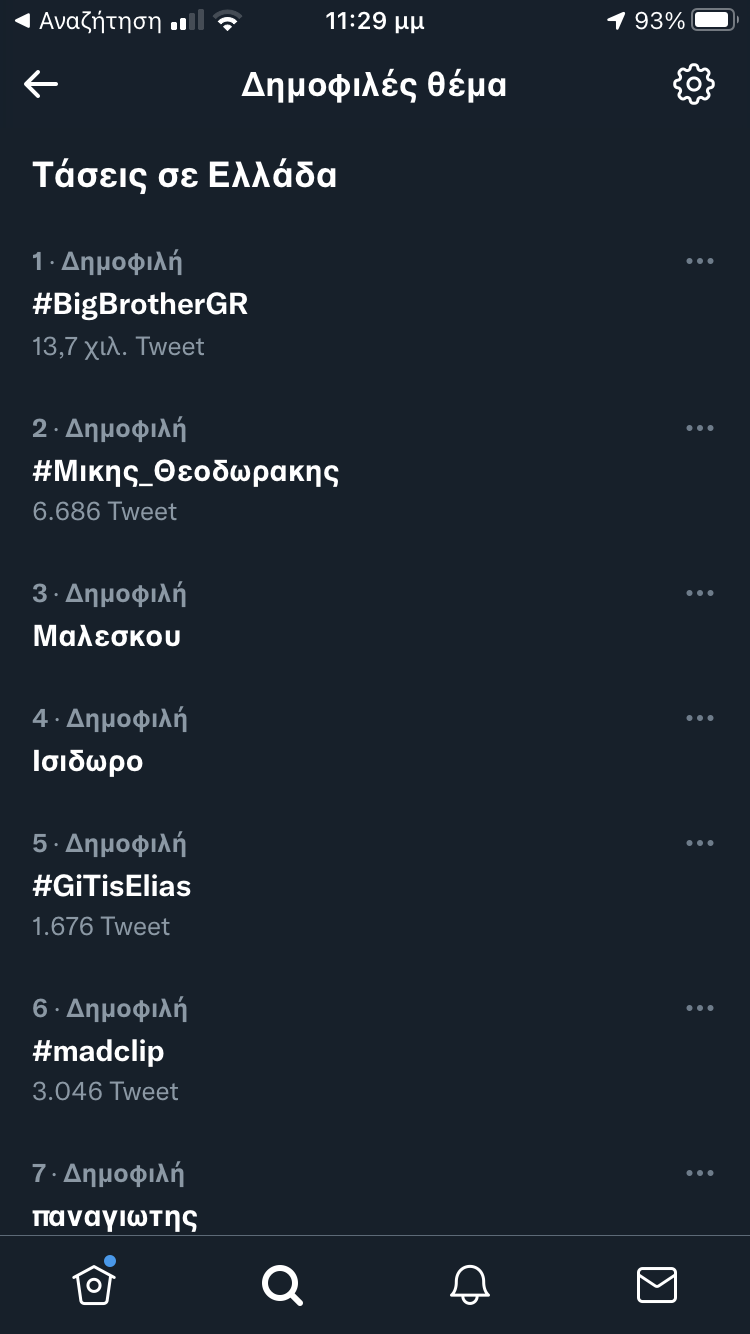Expand options menu for #madclip trend
This screenshot has width=750, height=1334.
coord(699,1008)
